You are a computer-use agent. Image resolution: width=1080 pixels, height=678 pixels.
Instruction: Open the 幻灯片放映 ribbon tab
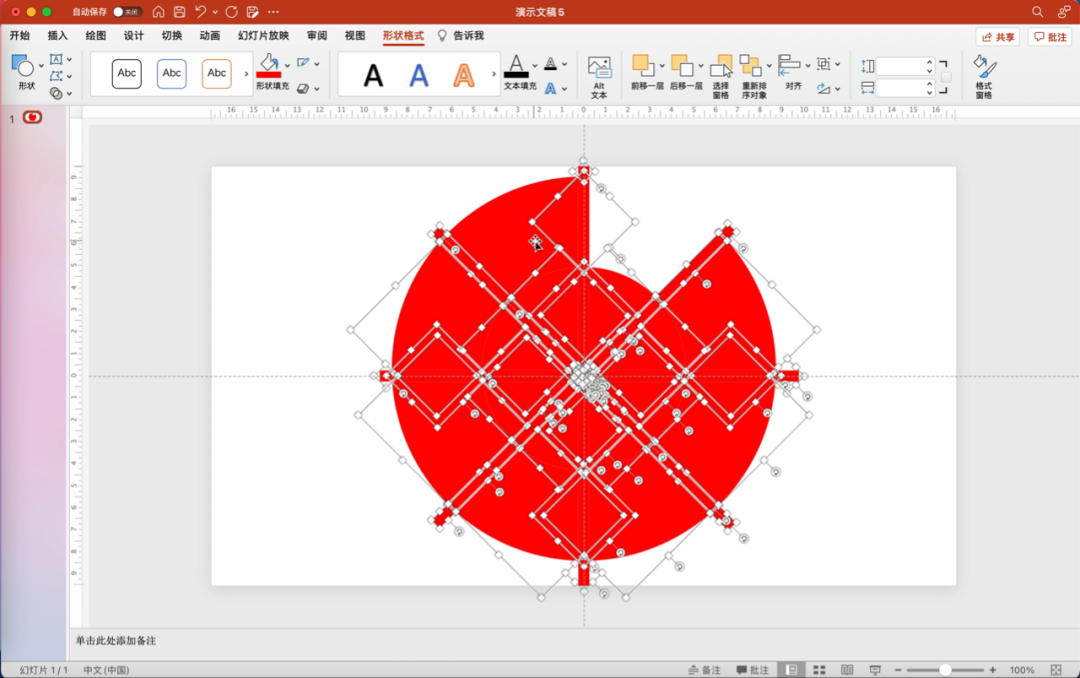click(264, 35)
